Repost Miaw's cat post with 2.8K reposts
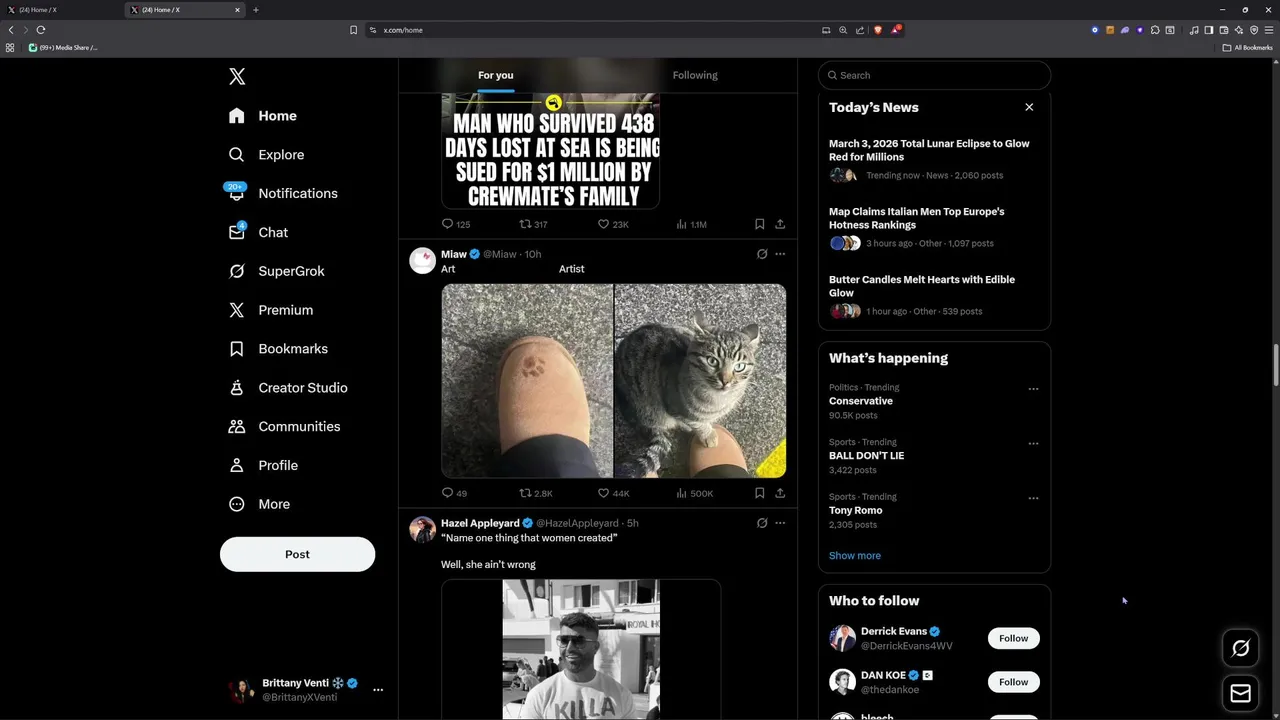Image resolution: width=1280 pixels, height=720 pixels. click(x=525, y=493)
